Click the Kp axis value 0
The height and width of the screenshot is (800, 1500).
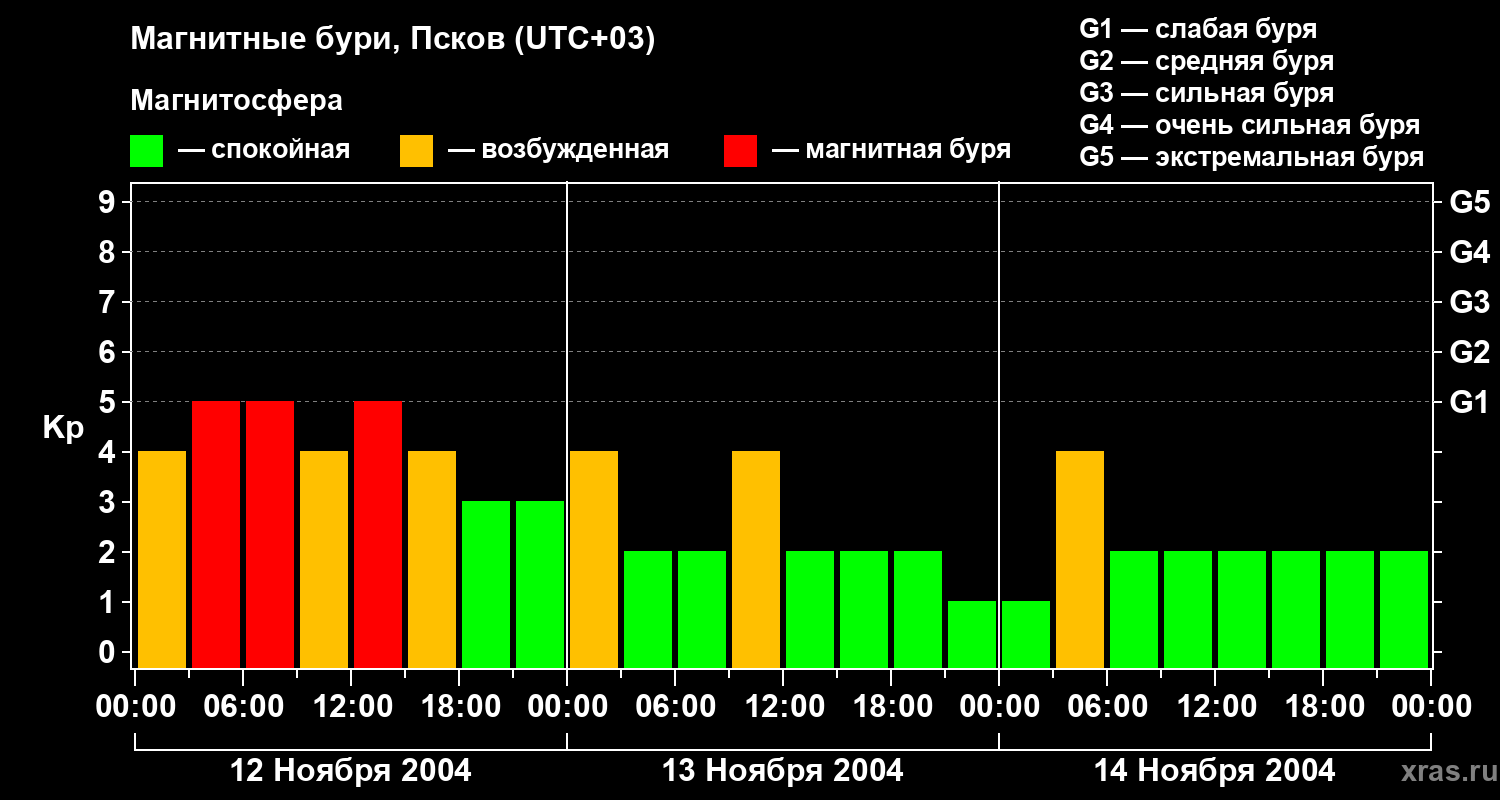pyautogui.click(x=109, y=652)
